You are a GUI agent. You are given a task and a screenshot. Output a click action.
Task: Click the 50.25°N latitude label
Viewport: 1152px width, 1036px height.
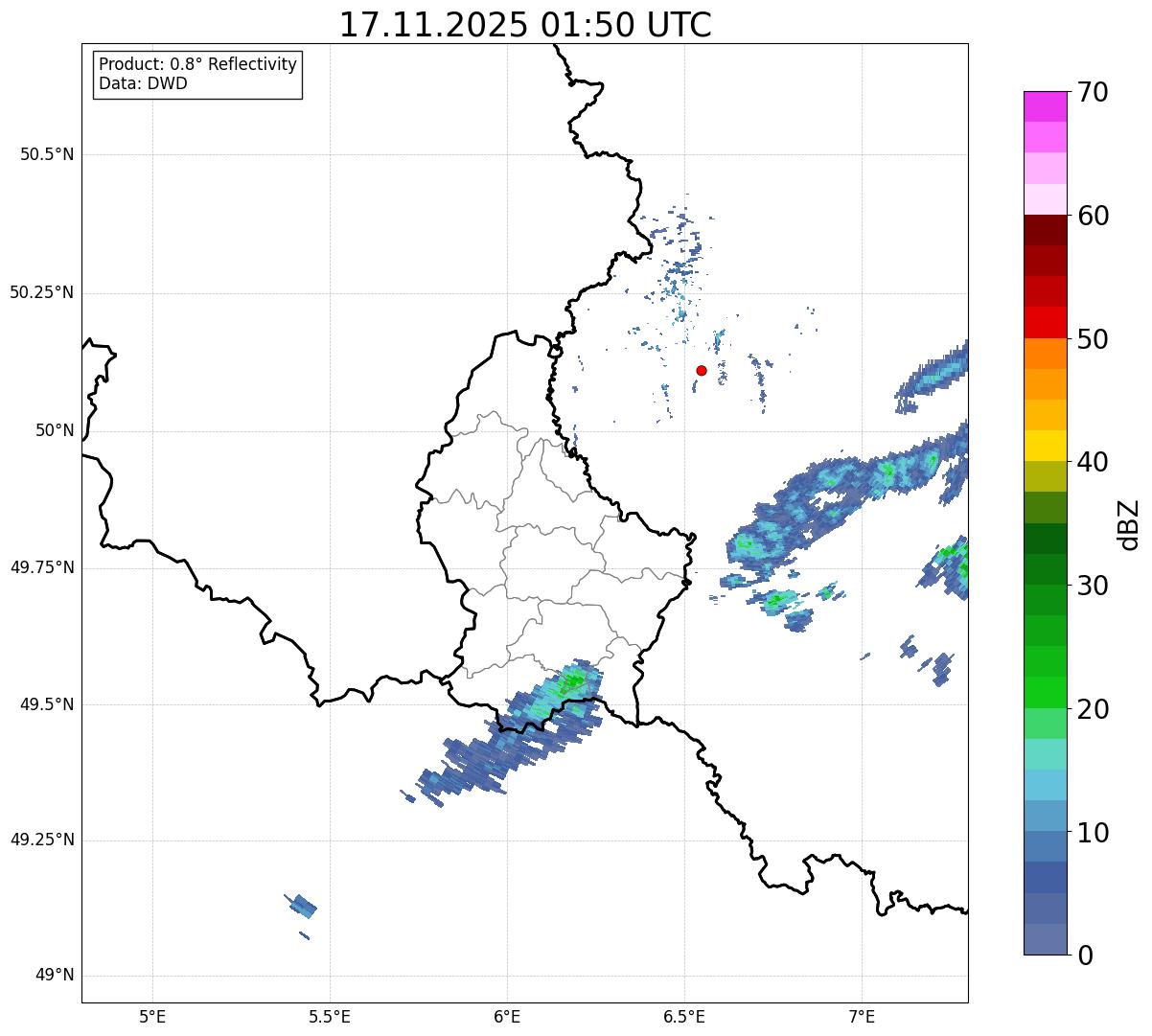click(41, 292)
